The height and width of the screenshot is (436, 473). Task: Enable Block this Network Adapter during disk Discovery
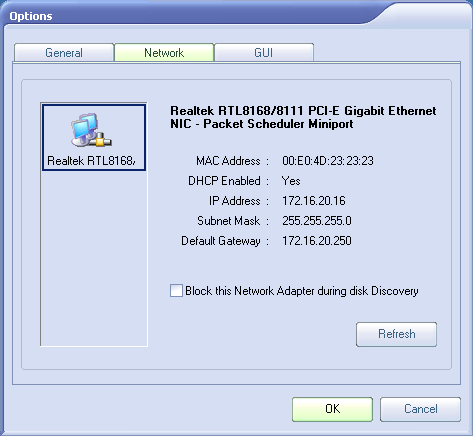tap(176, 291)
